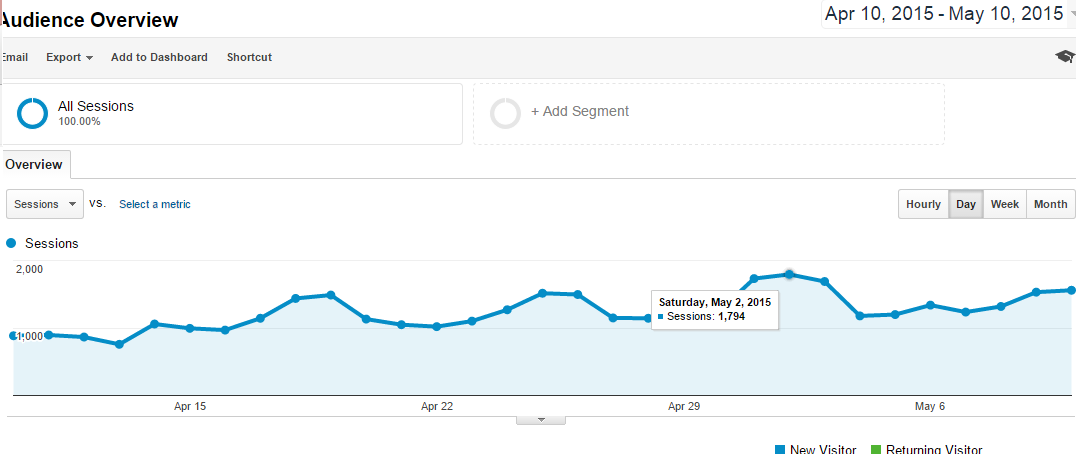
Task: Open the Sessions metric dropdown
Action: click(45, 204)
